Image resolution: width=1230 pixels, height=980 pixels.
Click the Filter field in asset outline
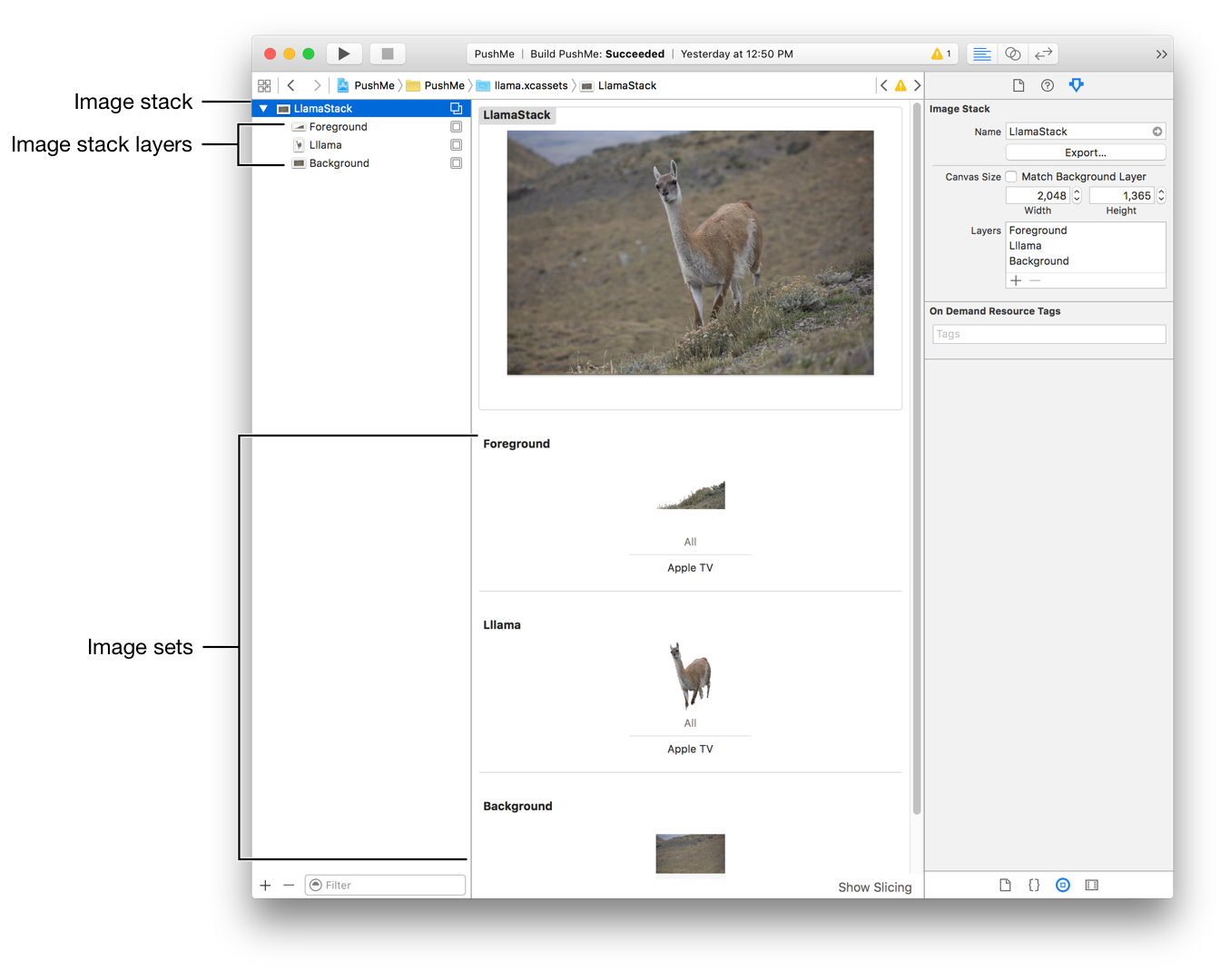pos(386,886)
